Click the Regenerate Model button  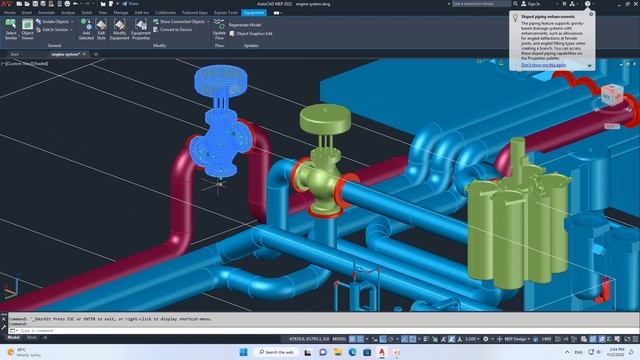(244, 25)
